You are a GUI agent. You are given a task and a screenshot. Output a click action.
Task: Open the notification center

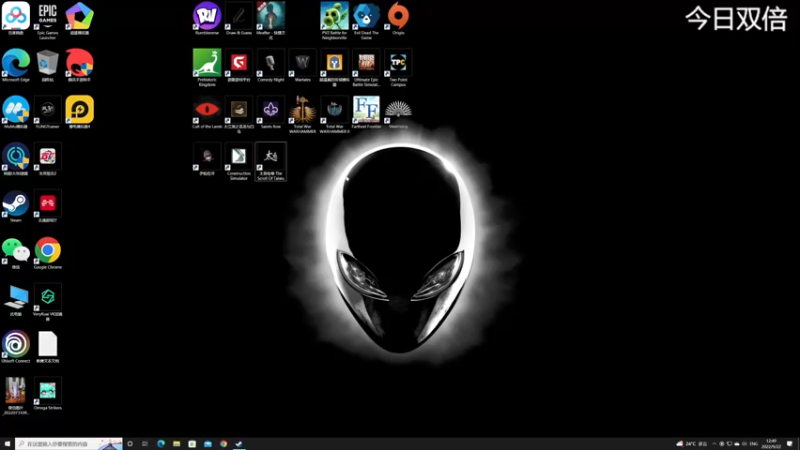coord(790,444)
